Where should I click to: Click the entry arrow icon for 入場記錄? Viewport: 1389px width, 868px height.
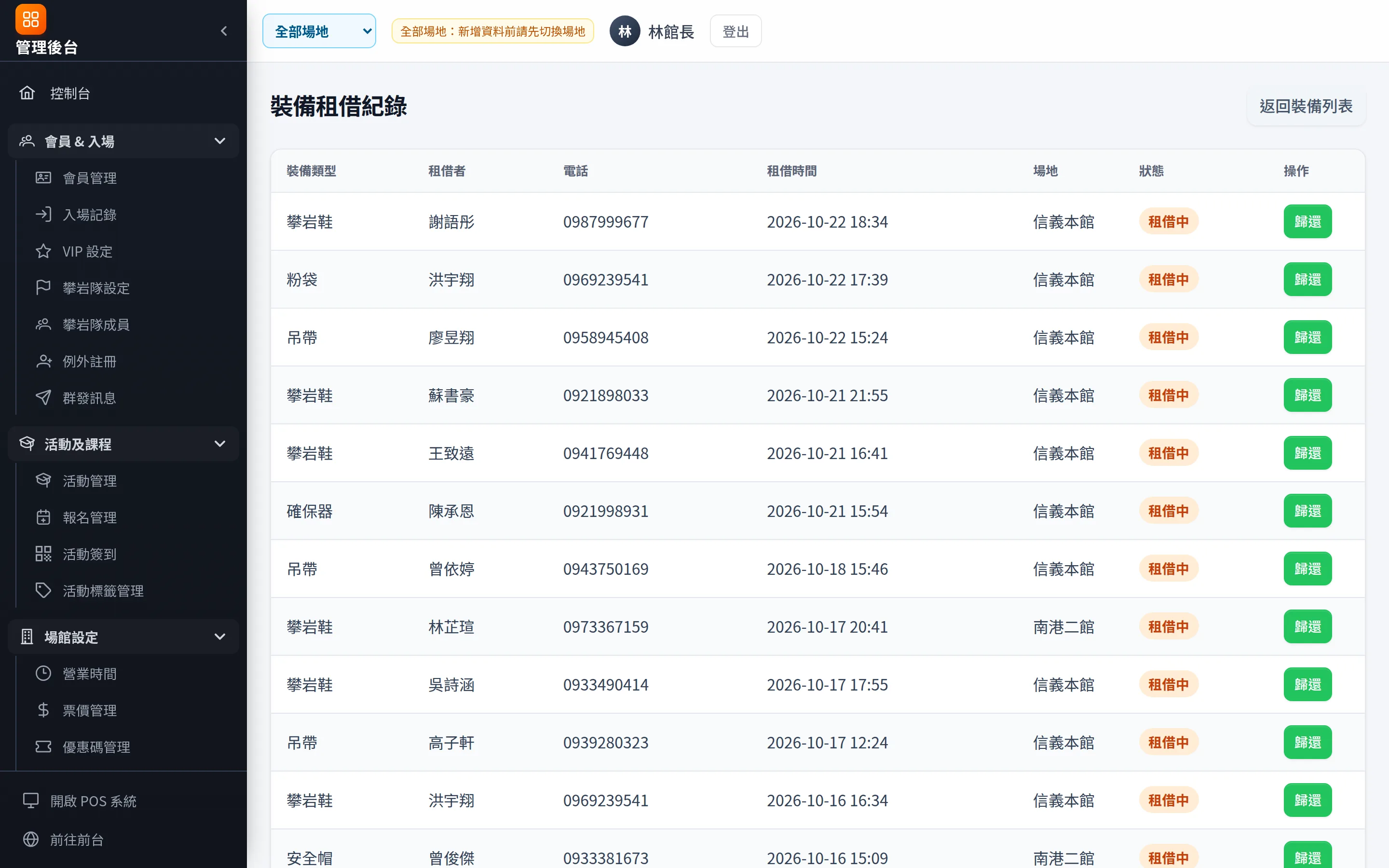(43, 215)
